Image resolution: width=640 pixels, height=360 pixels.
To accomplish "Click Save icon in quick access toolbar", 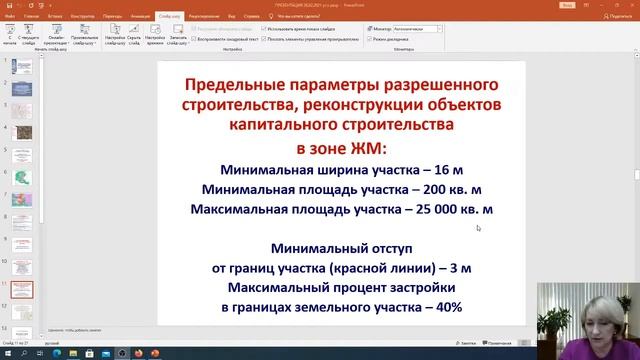I will point(9,5).
